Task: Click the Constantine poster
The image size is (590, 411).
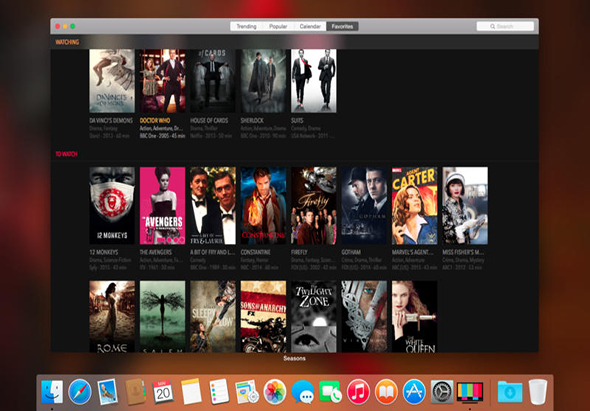Action: [263, 206]
